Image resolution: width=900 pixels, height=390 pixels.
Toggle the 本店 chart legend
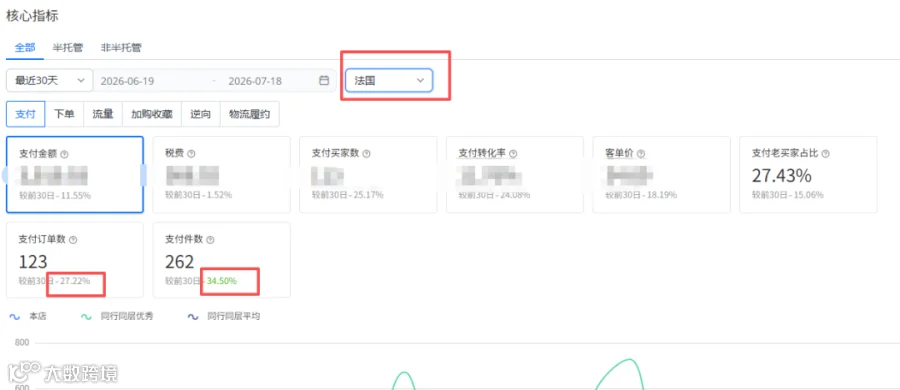[x=28, y=316]
